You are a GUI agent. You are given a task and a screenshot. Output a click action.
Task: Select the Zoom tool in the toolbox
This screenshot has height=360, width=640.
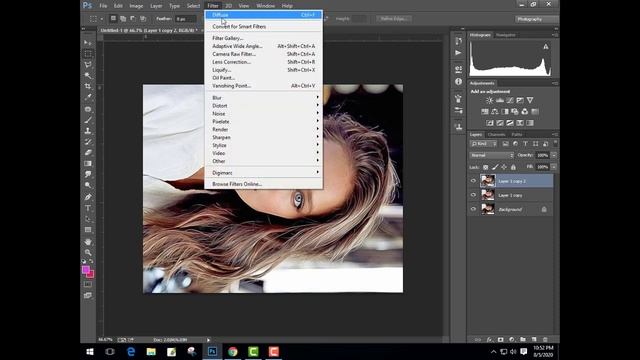tap(88, 252)
